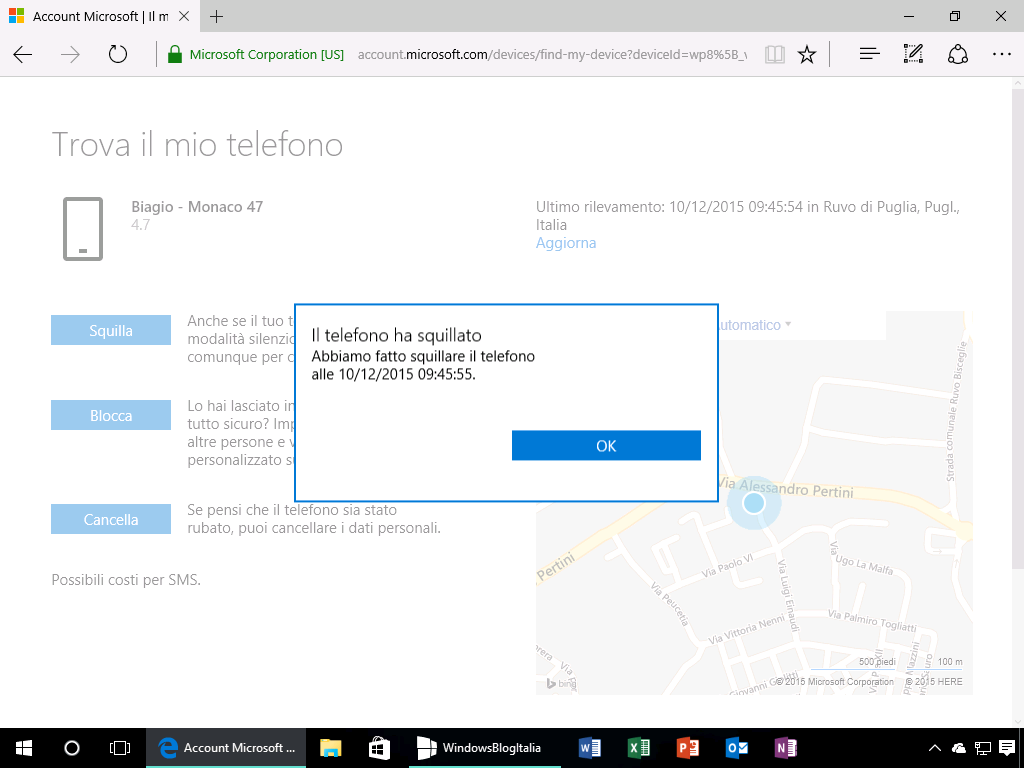1024x783 pixels.
Task: Click the phone device icon
Action: tap(83, 229)
